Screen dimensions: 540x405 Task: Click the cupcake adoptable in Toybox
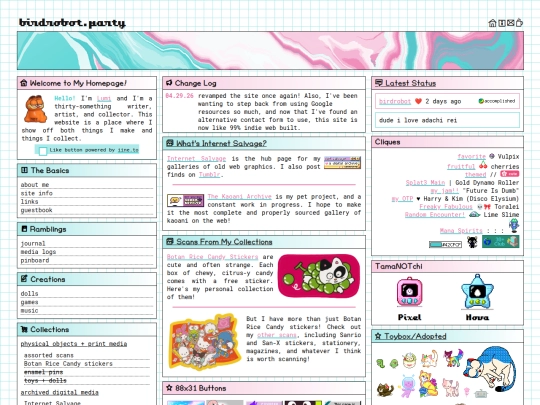(409, 361)
